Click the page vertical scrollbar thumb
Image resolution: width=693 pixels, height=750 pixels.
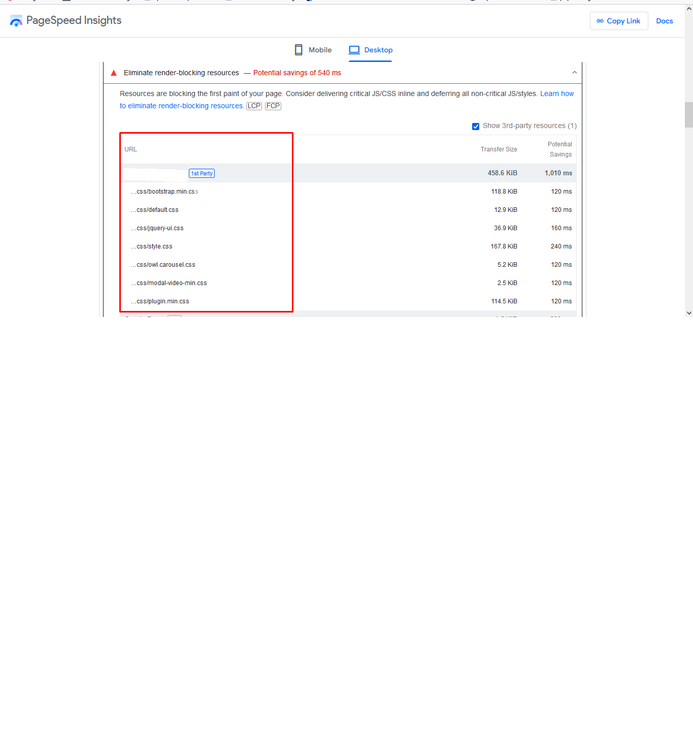[688, 115]
